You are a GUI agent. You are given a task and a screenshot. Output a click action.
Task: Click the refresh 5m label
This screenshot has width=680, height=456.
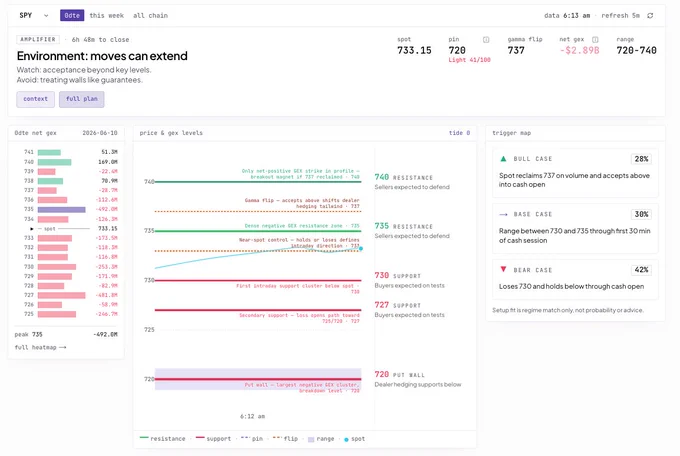(620, 16)
